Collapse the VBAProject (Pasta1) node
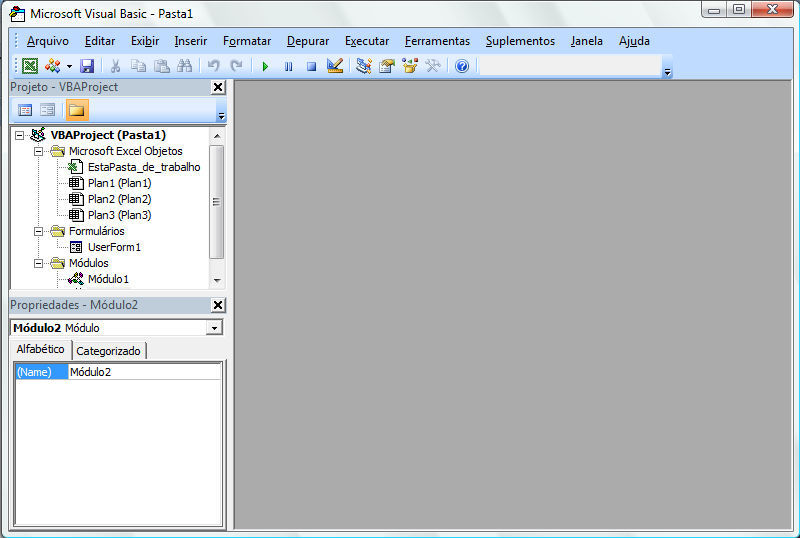 pyautogui.click(x=19, y=135)
